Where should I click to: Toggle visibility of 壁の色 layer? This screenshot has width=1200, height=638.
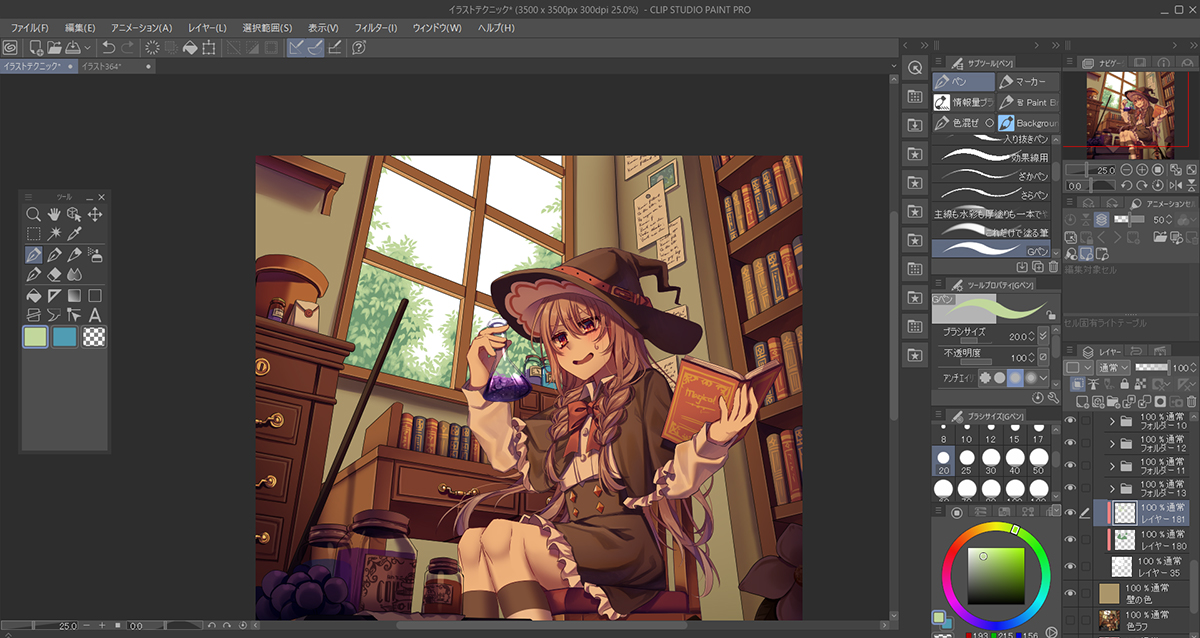tap(1070, 593)
